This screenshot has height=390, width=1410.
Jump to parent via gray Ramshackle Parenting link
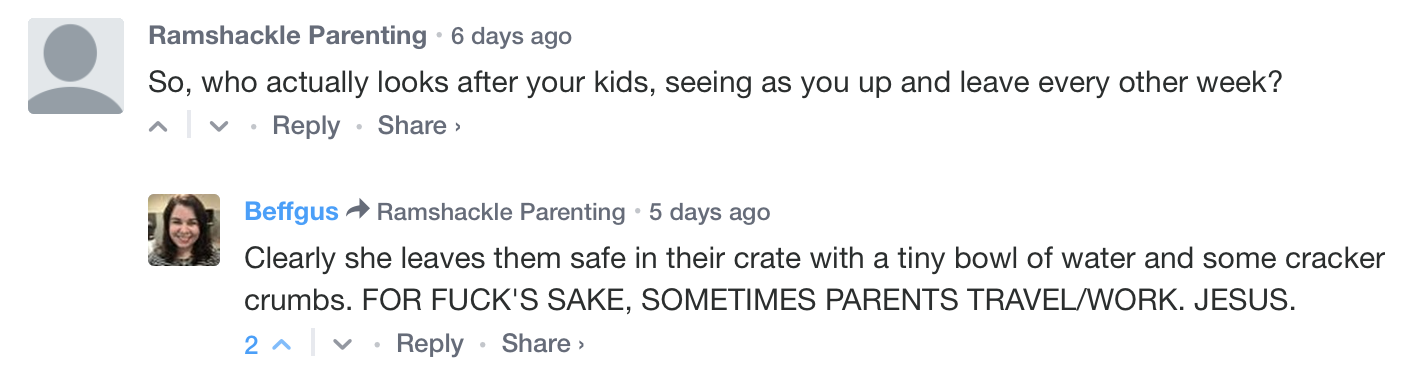(x=501, y=212)
